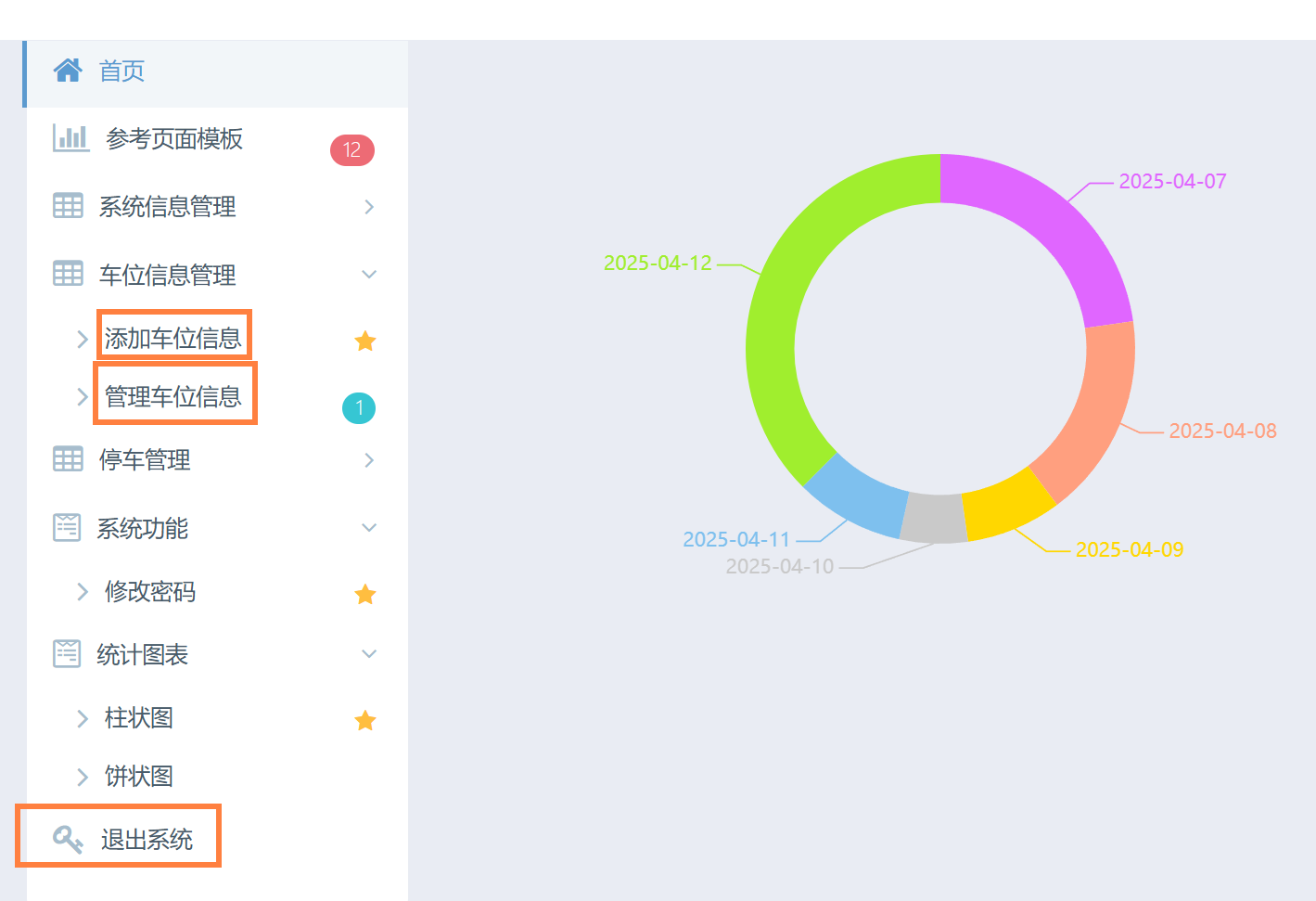
Task: Click star icon next to 添加车位信息
Action: [x=365, y=341]
